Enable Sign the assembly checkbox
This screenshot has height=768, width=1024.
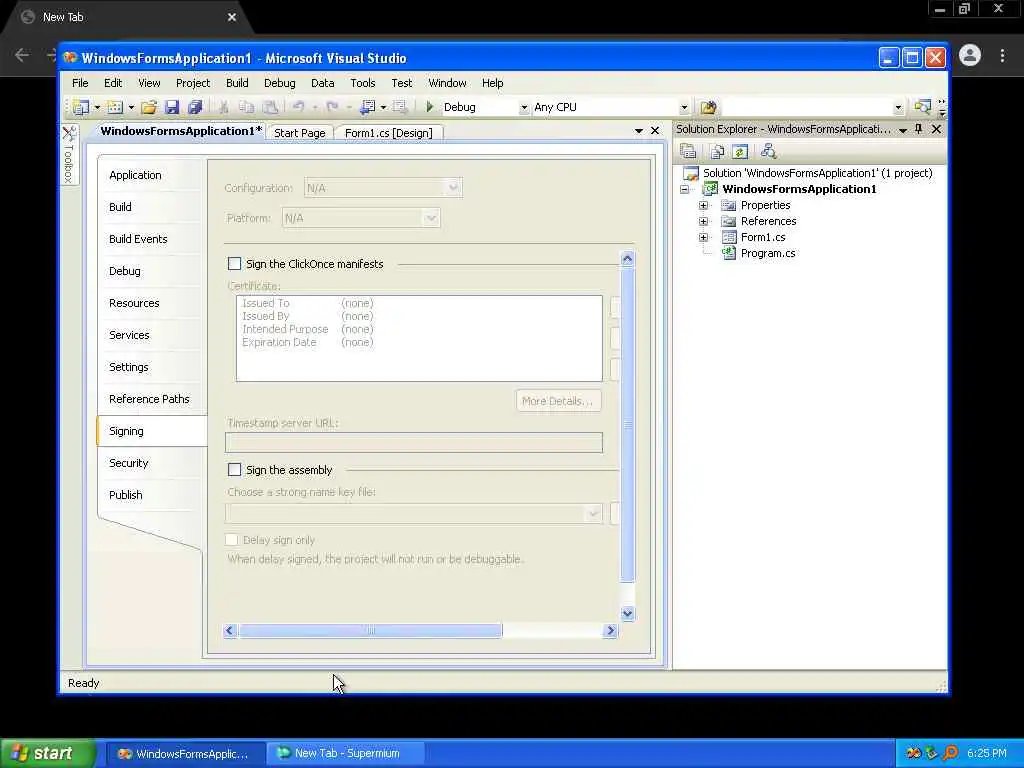(234, 470)
